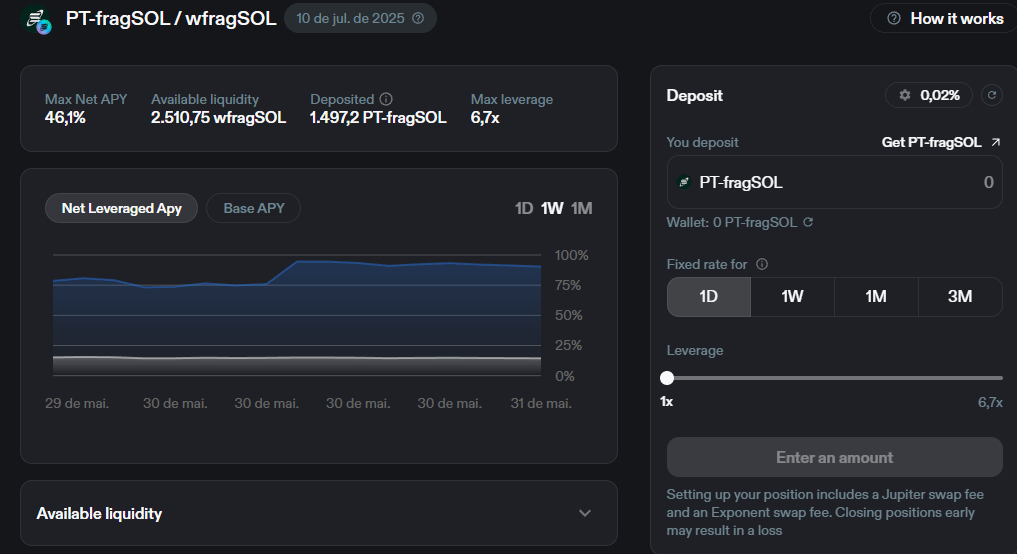Set the chart range to 1D
The height and width of the screenshot is (554, 1017).
pyautogui.click(x=523, y=208)
